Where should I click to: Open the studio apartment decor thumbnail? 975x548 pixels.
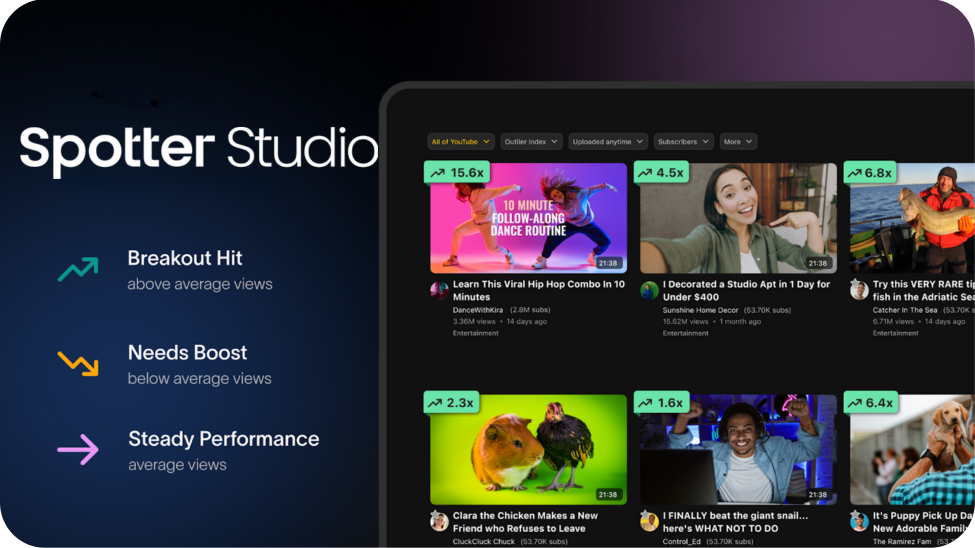coord(738,218)
